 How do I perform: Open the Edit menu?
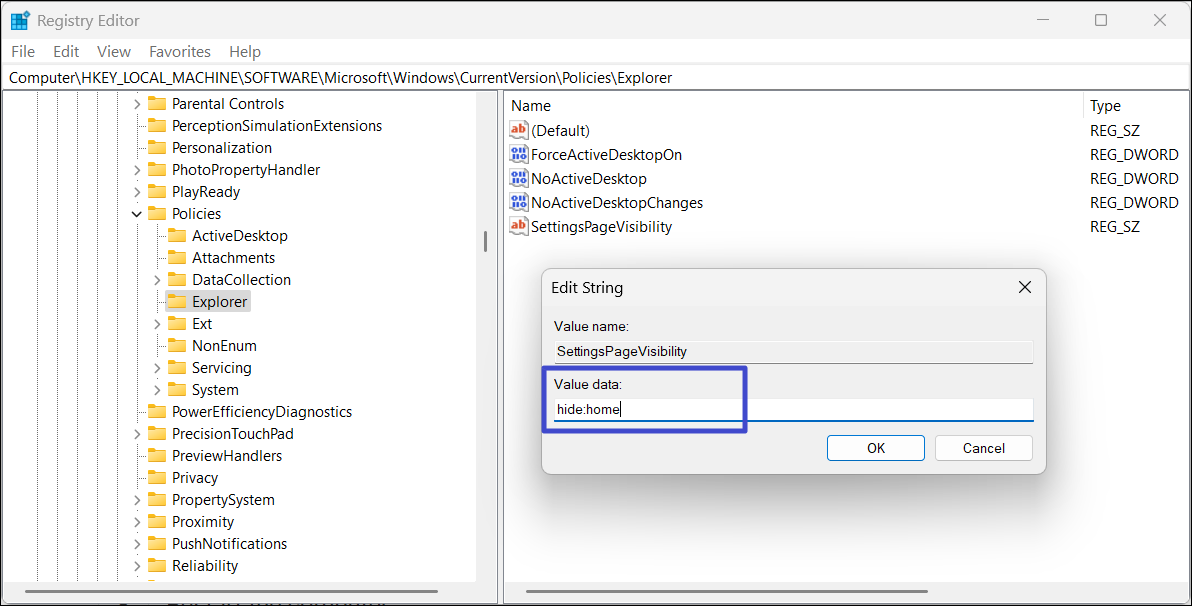tap(66, 52)
